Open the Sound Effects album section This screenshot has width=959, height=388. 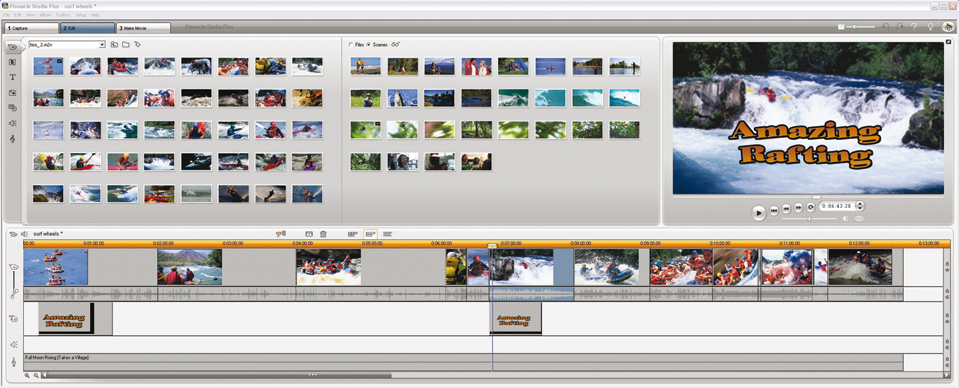point(12,124)
